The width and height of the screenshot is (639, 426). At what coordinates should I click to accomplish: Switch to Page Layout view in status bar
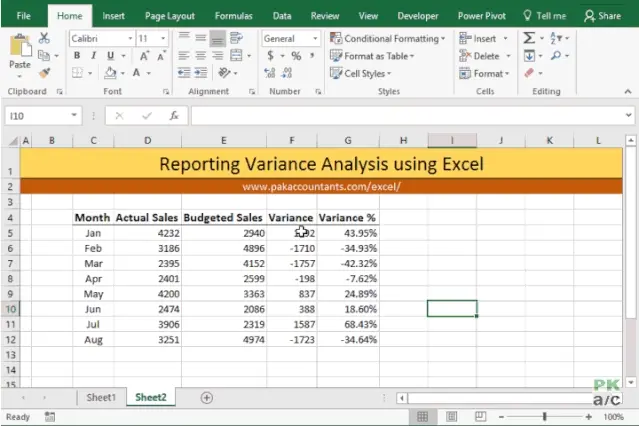tap(451, 417)
